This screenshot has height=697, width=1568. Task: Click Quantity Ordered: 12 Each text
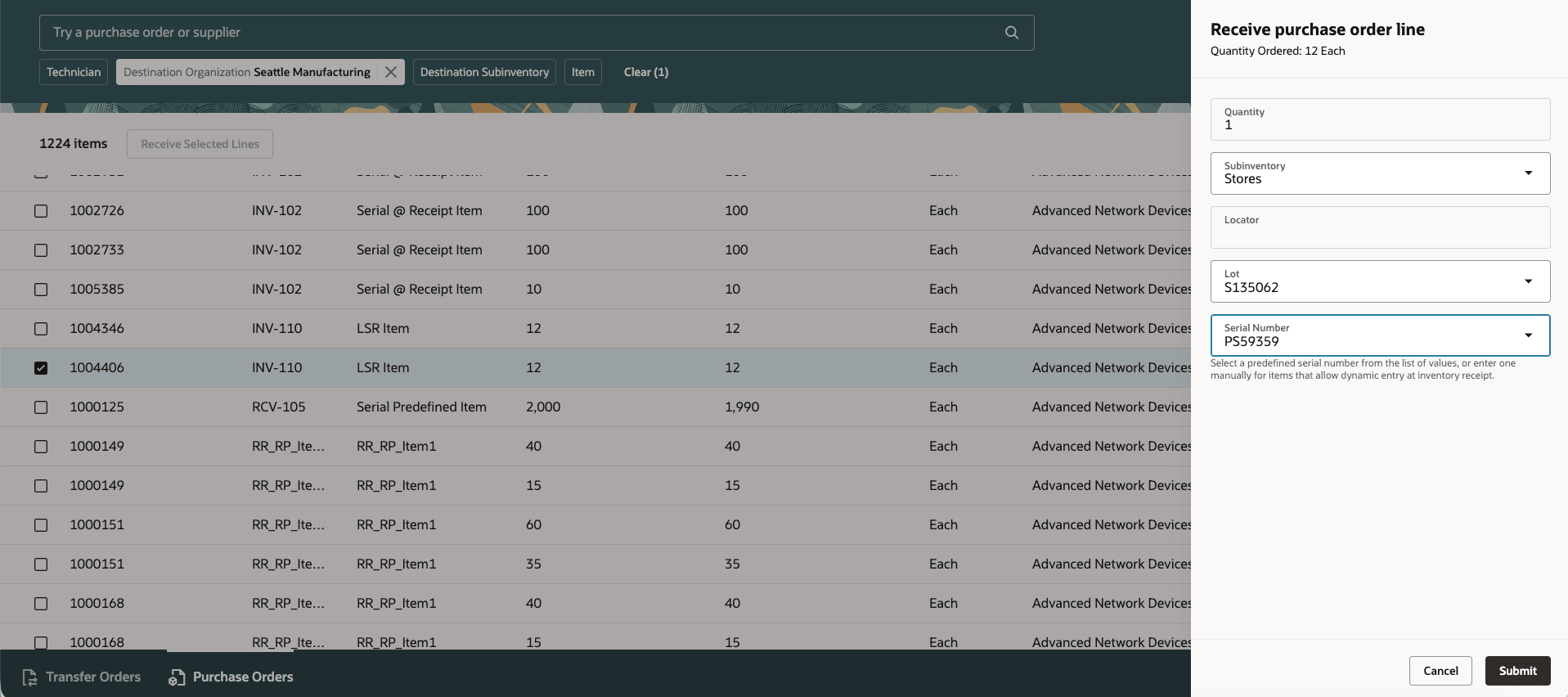click(x=1278, y=51)
